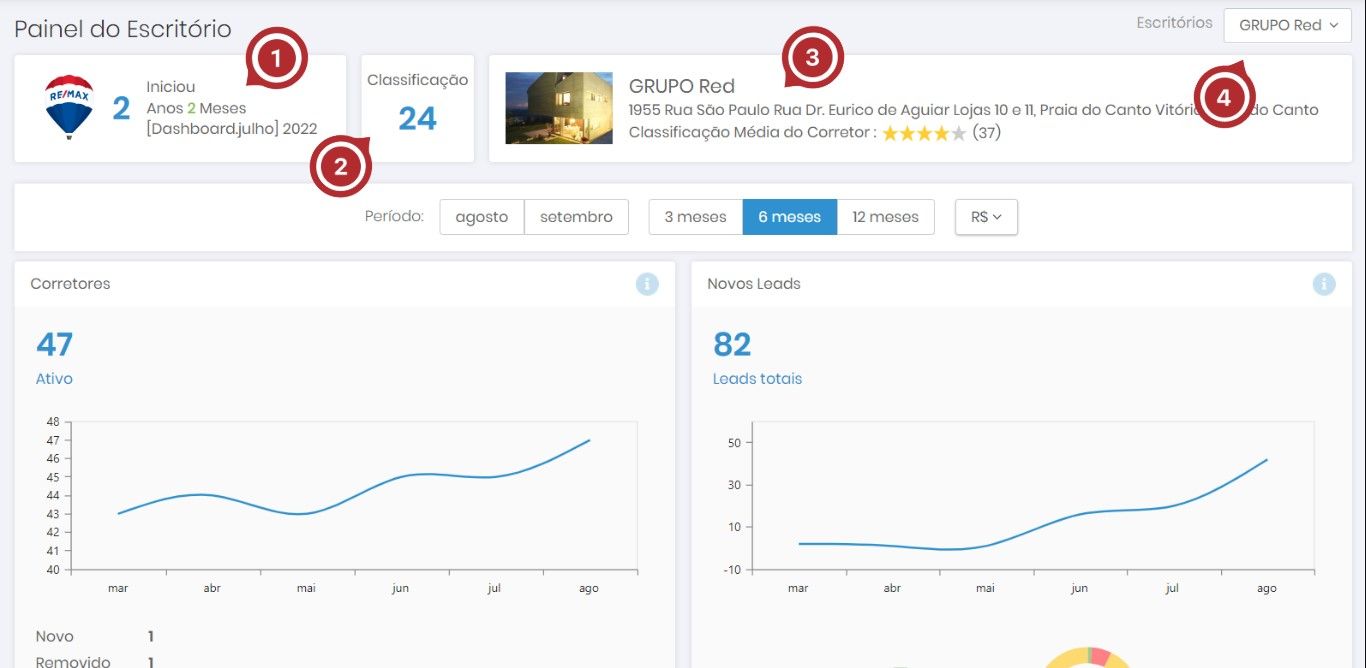Select the setembro period button
This screenshot has width=1366, height=668.
point(576,217)
